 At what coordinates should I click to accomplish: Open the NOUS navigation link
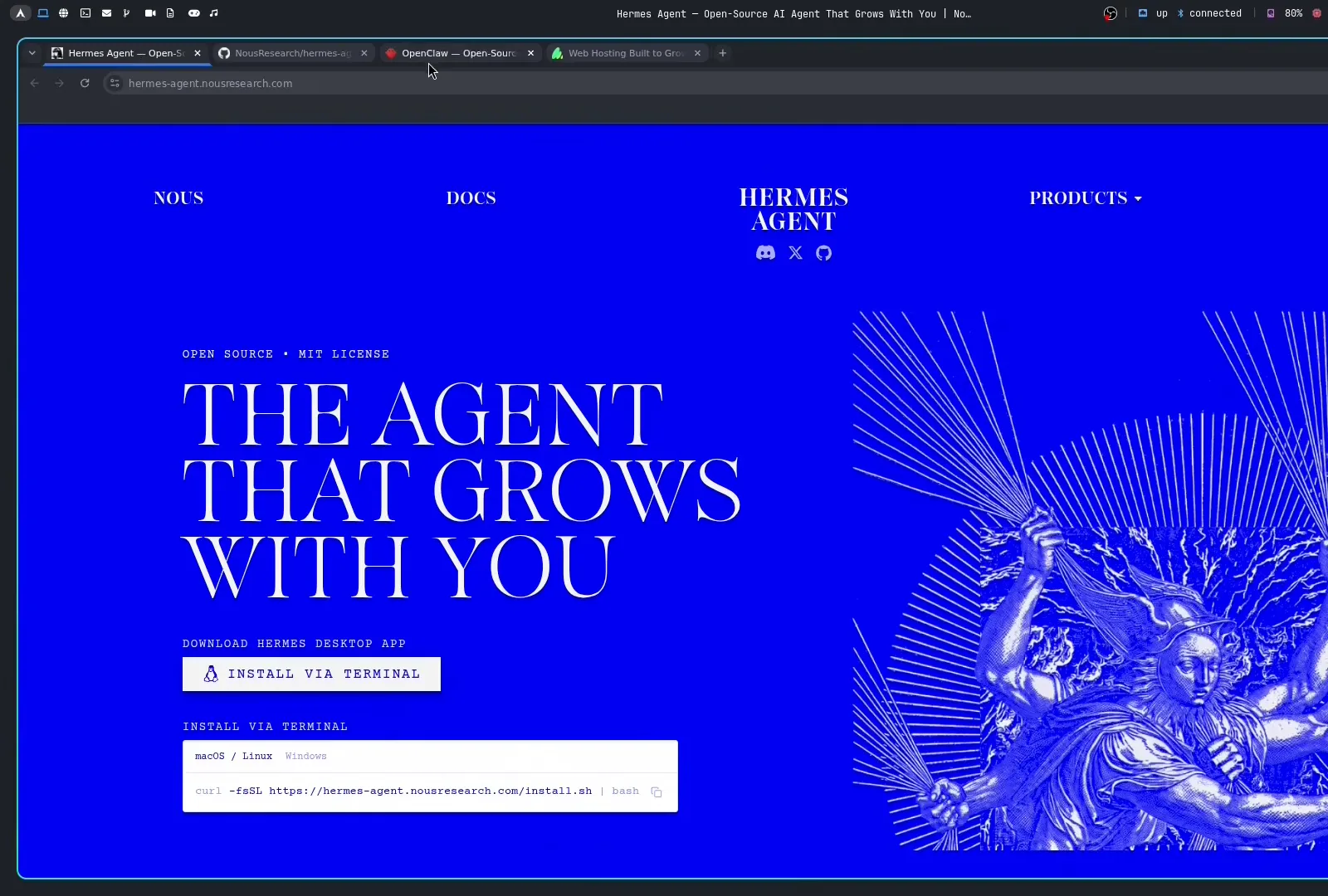pyautogui.click(x=178, y=198)
